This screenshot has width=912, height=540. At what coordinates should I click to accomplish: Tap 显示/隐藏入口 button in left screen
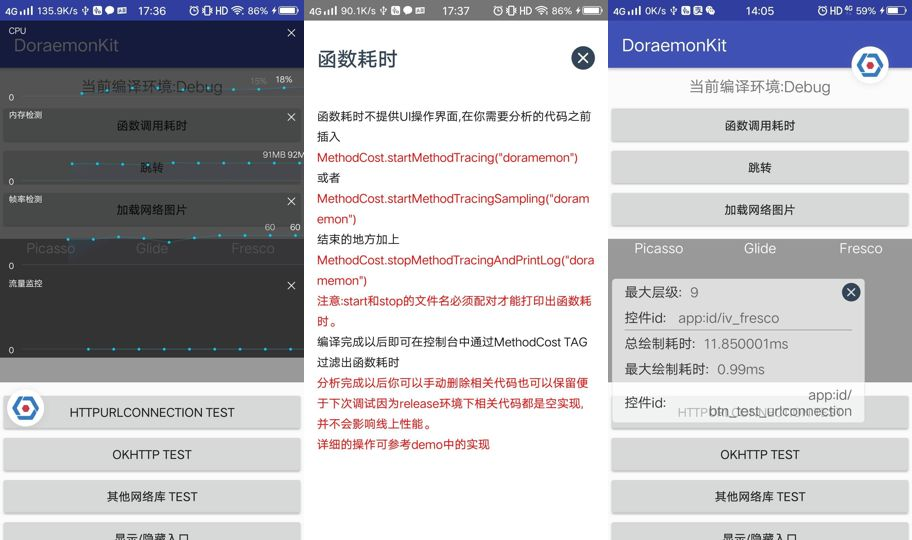pos(152,532)
